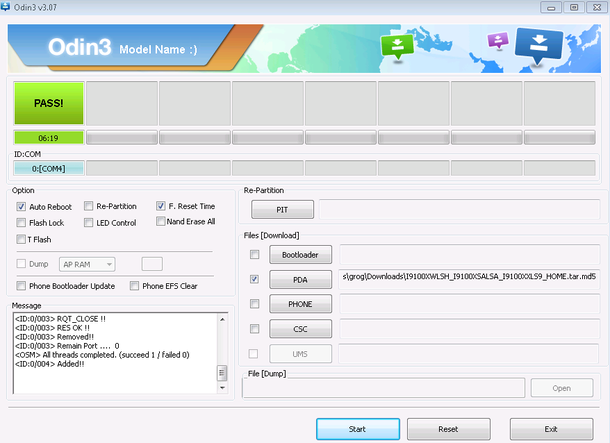Tick the Nand Erase All checkbox
The image size is (610, 443).
pyautogui.click(x=161, y=222)
